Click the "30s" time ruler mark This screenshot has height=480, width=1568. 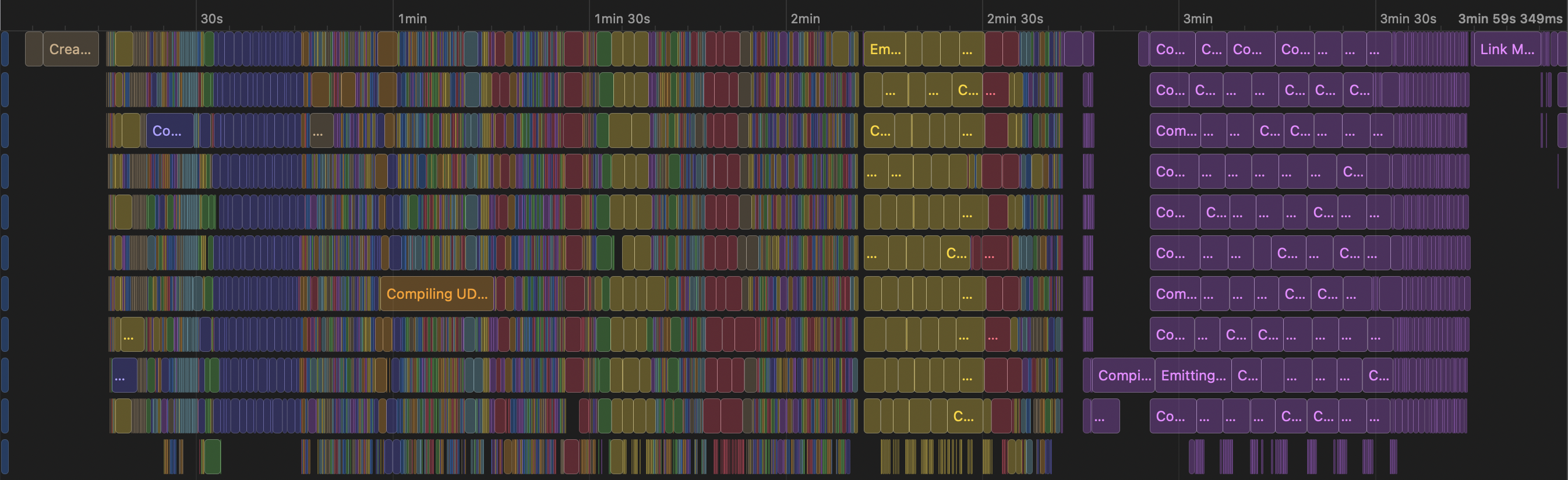tap(212, 18)
